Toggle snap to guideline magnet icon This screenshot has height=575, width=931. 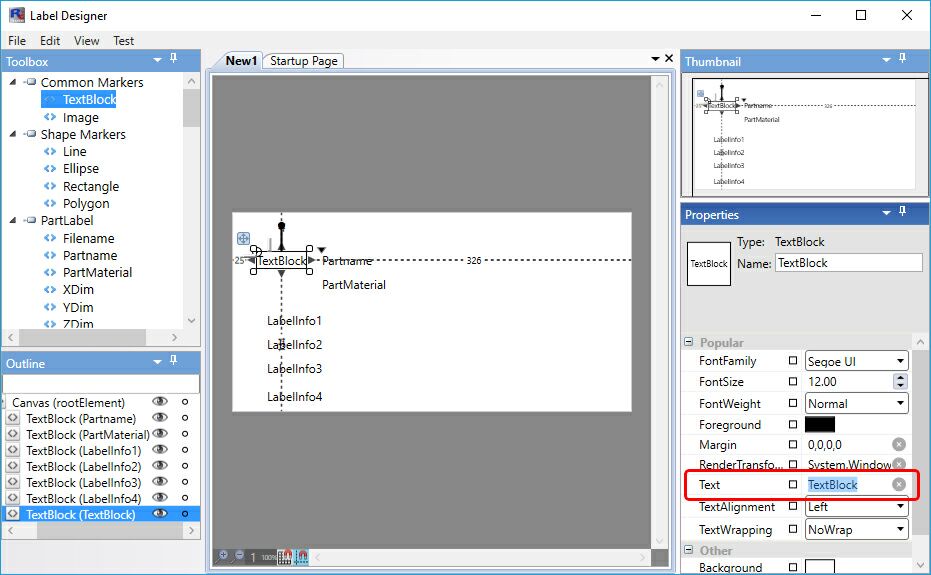(302, 557)
